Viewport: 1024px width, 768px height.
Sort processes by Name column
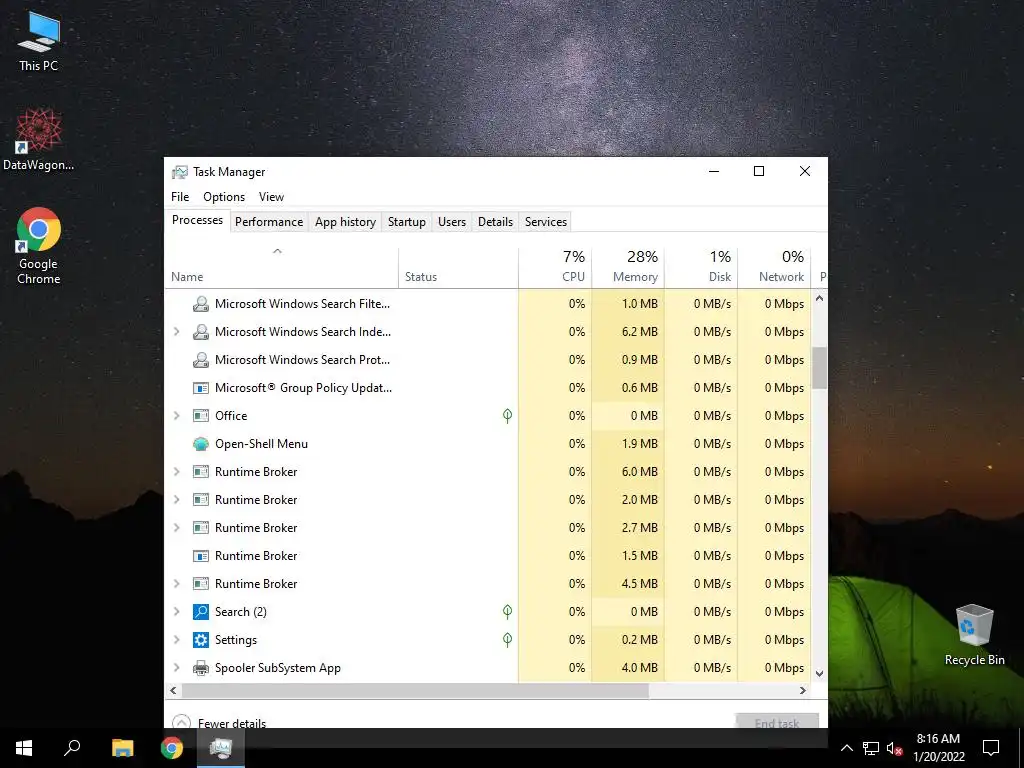281,268
